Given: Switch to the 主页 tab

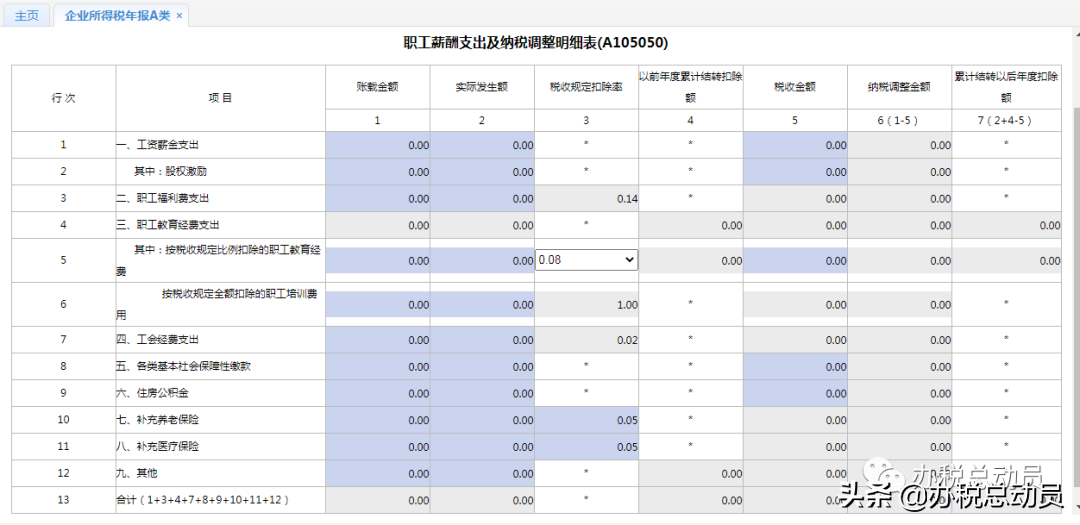Looking at the screenshot, I should click(27, 15).
